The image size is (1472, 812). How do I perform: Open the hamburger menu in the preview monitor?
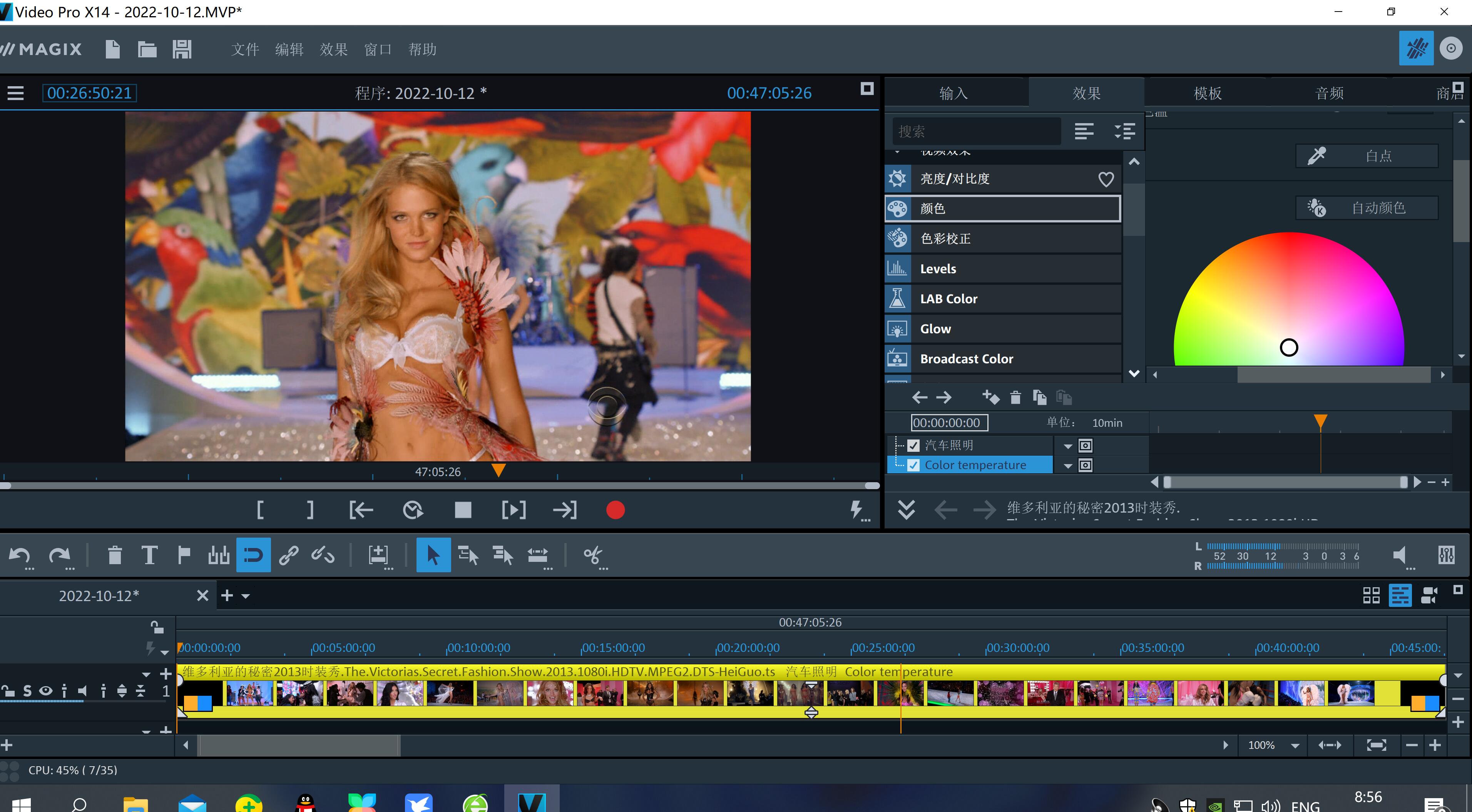coord(15,93)
